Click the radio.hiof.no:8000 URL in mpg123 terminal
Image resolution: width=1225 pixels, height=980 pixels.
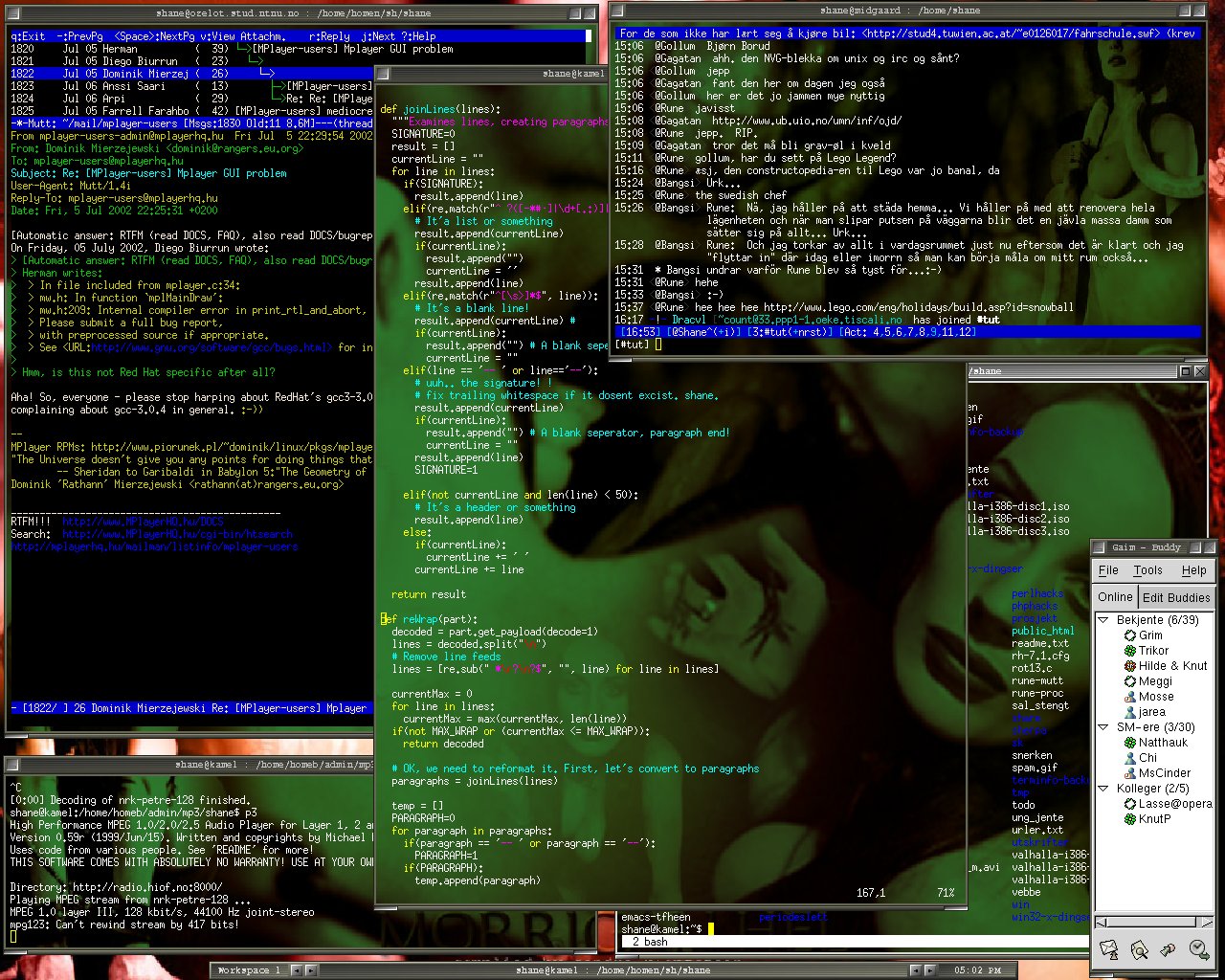(147, 887)
